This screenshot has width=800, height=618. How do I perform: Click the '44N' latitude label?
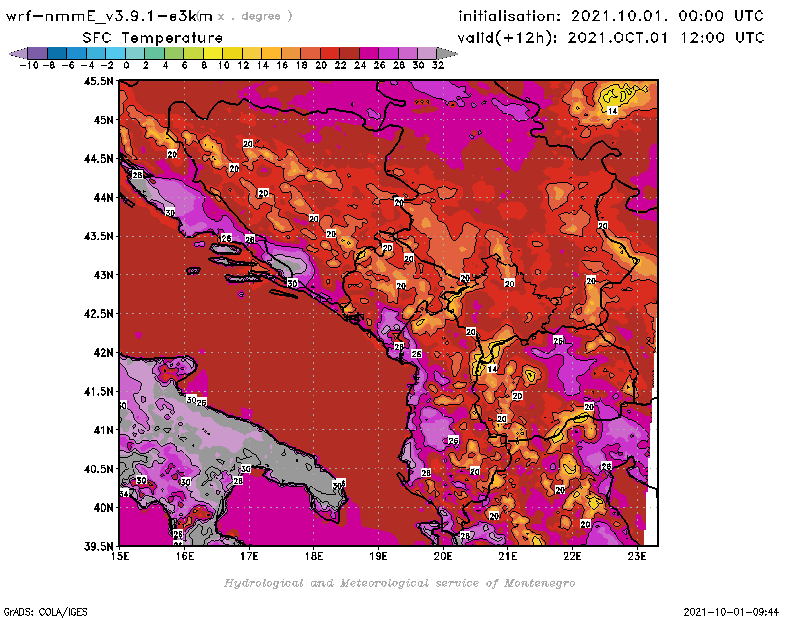click(x=103, y=197)
